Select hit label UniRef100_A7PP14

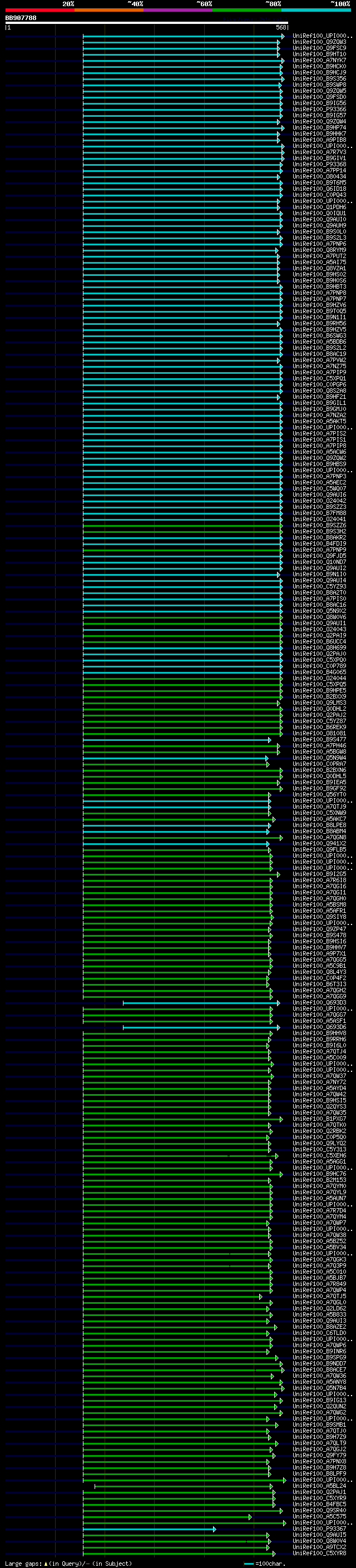(x=319, y=170)
